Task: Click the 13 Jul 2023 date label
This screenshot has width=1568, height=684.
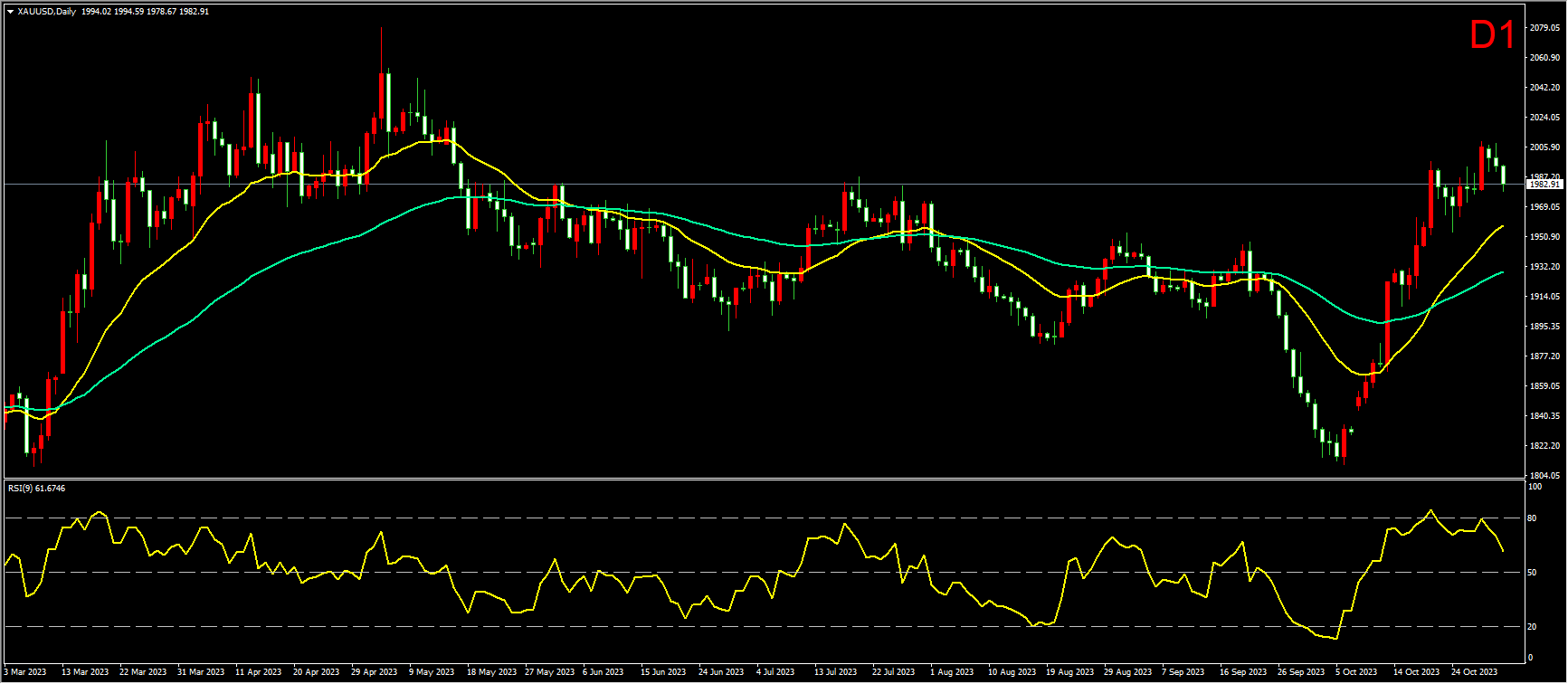Action: tap(835, 672)
